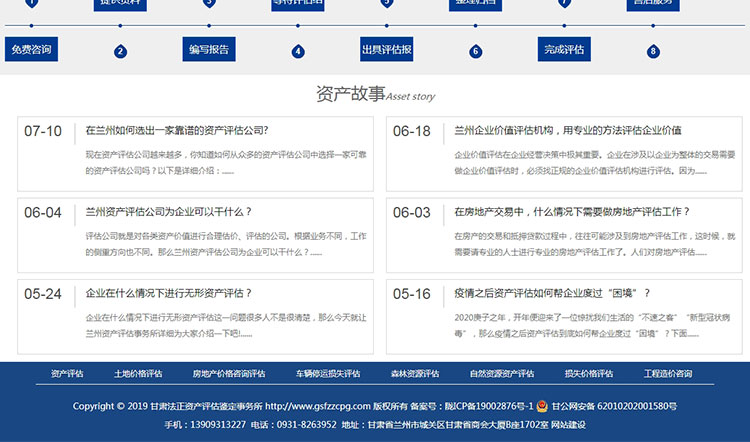
Task: Click the step 8 circle marker
Action: [x=653, y=51]
